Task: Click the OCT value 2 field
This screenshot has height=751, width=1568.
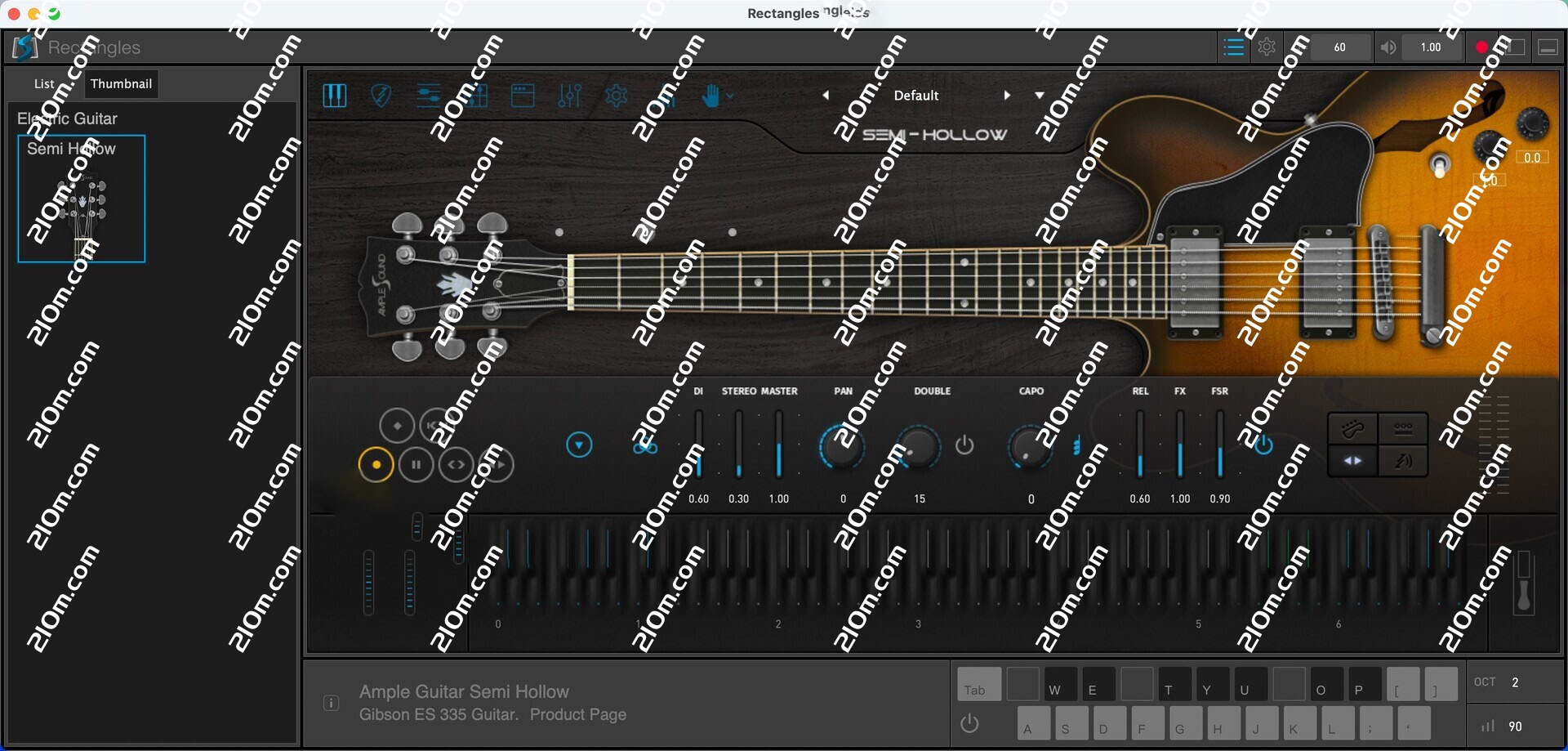Action: 1516,682
